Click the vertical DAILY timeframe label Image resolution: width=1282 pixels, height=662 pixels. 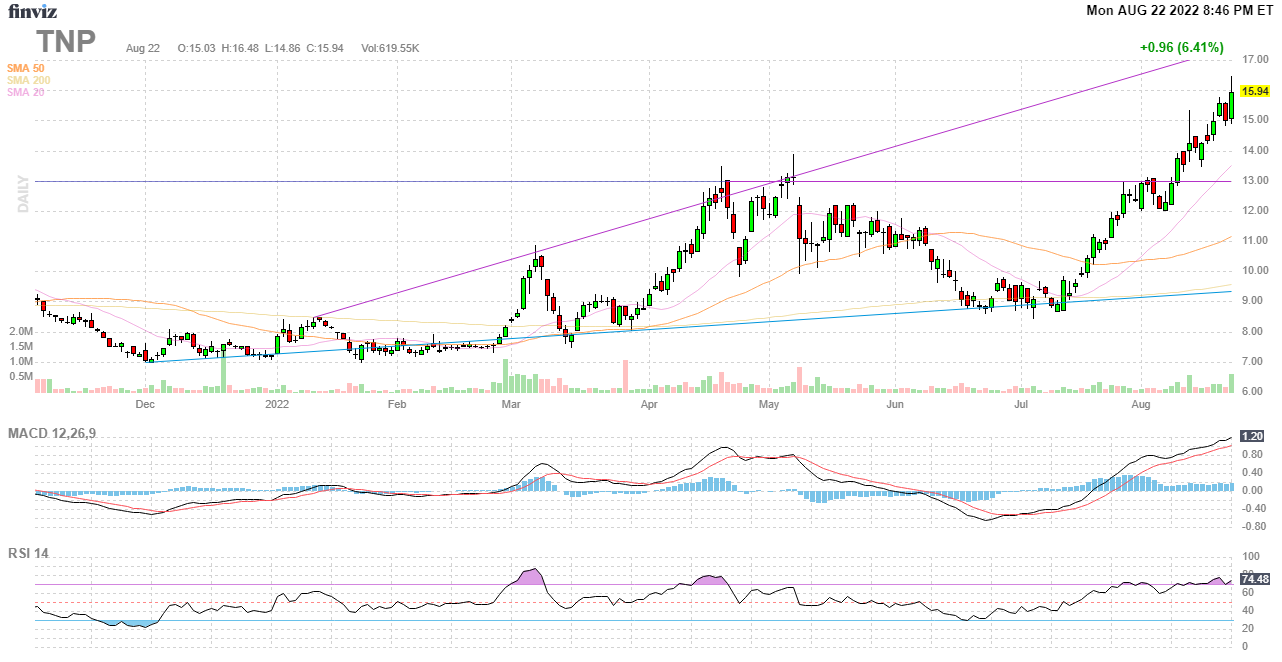pos(22,194)
